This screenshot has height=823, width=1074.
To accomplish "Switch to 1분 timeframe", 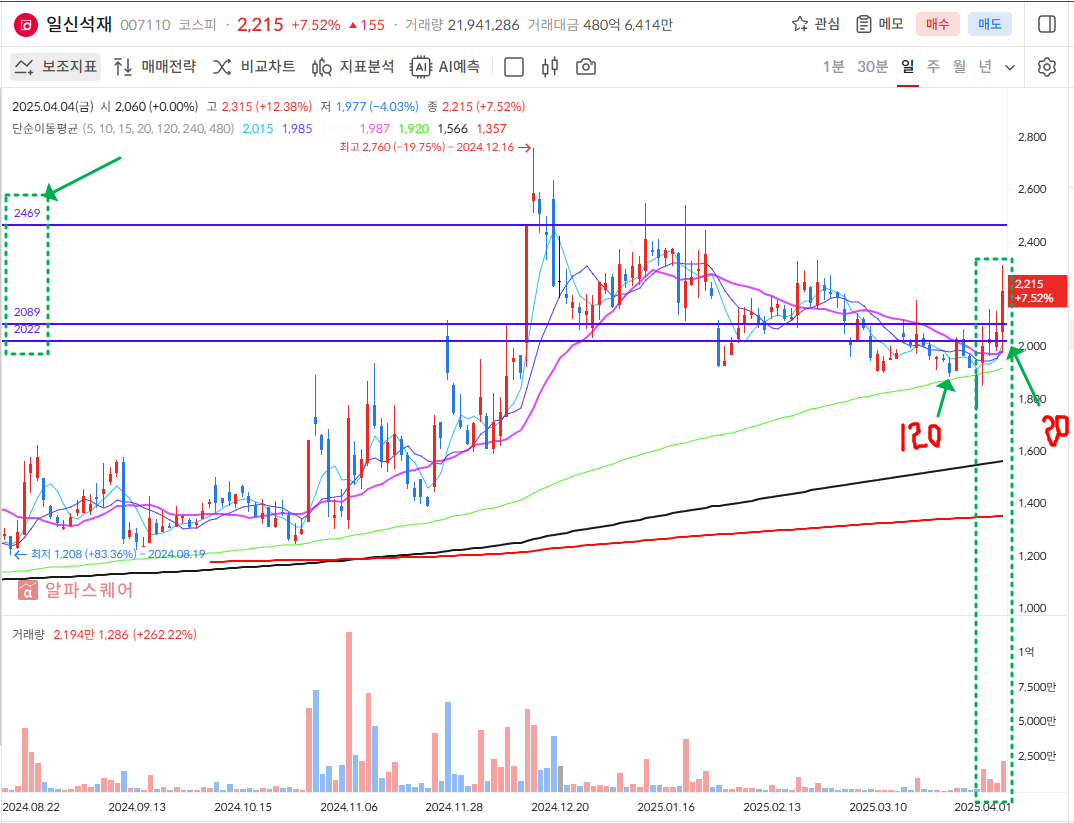I will point(834,66).
